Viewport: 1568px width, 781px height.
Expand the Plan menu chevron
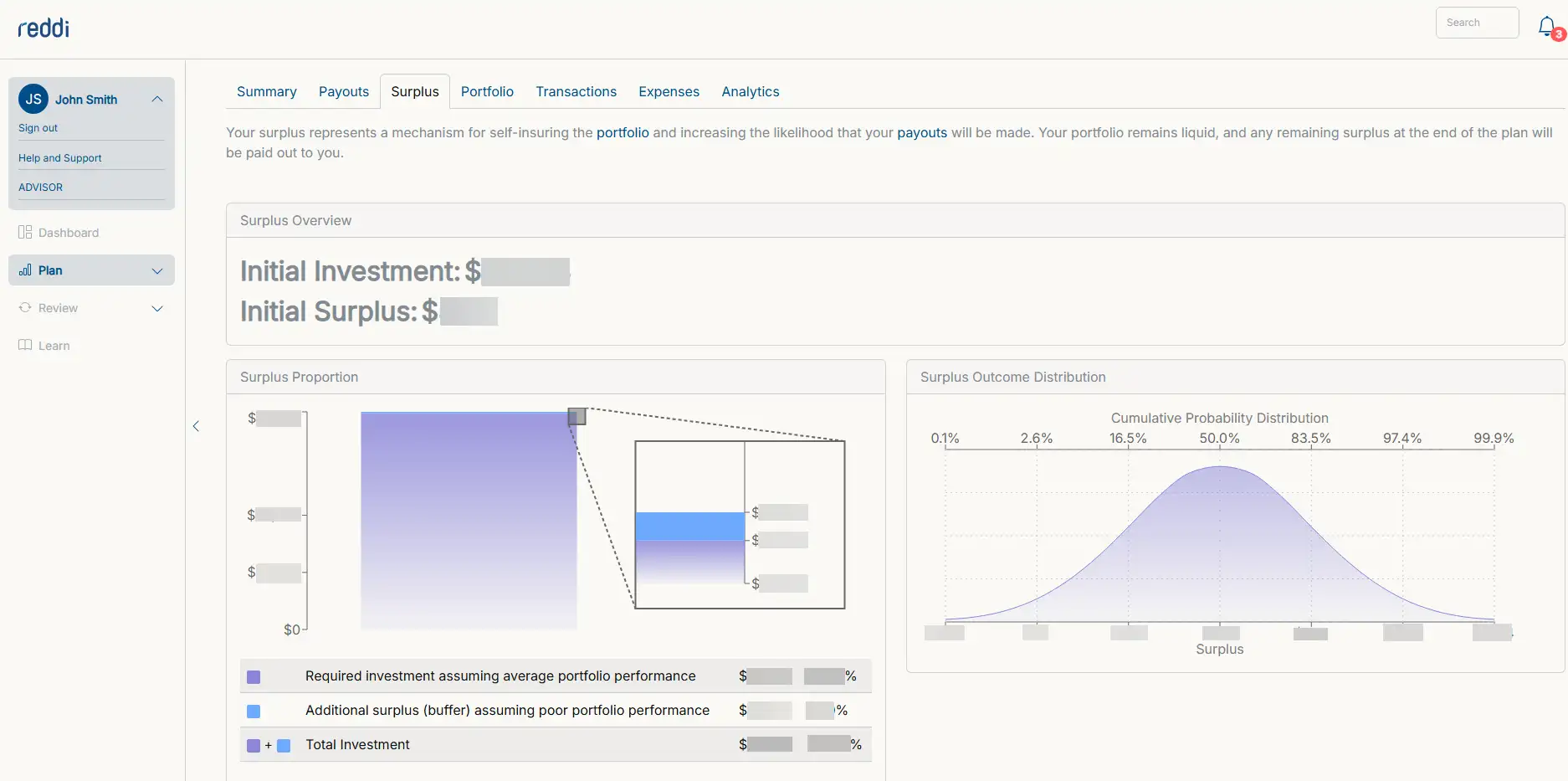[157, 270]
